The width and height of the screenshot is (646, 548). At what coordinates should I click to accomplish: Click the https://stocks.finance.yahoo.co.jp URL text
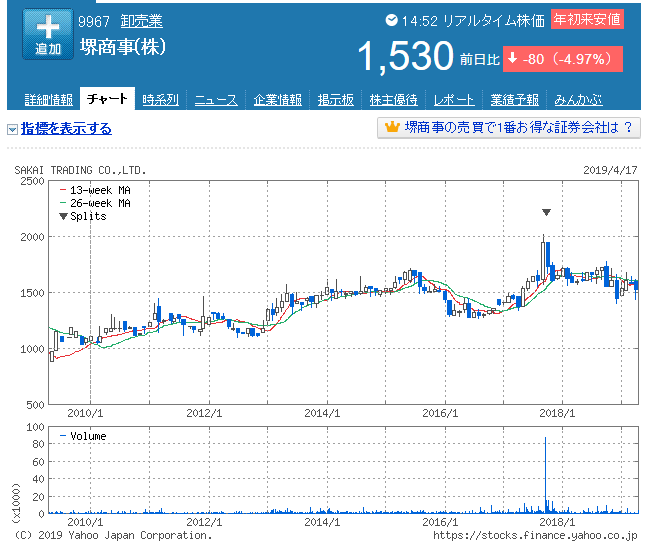535,535
